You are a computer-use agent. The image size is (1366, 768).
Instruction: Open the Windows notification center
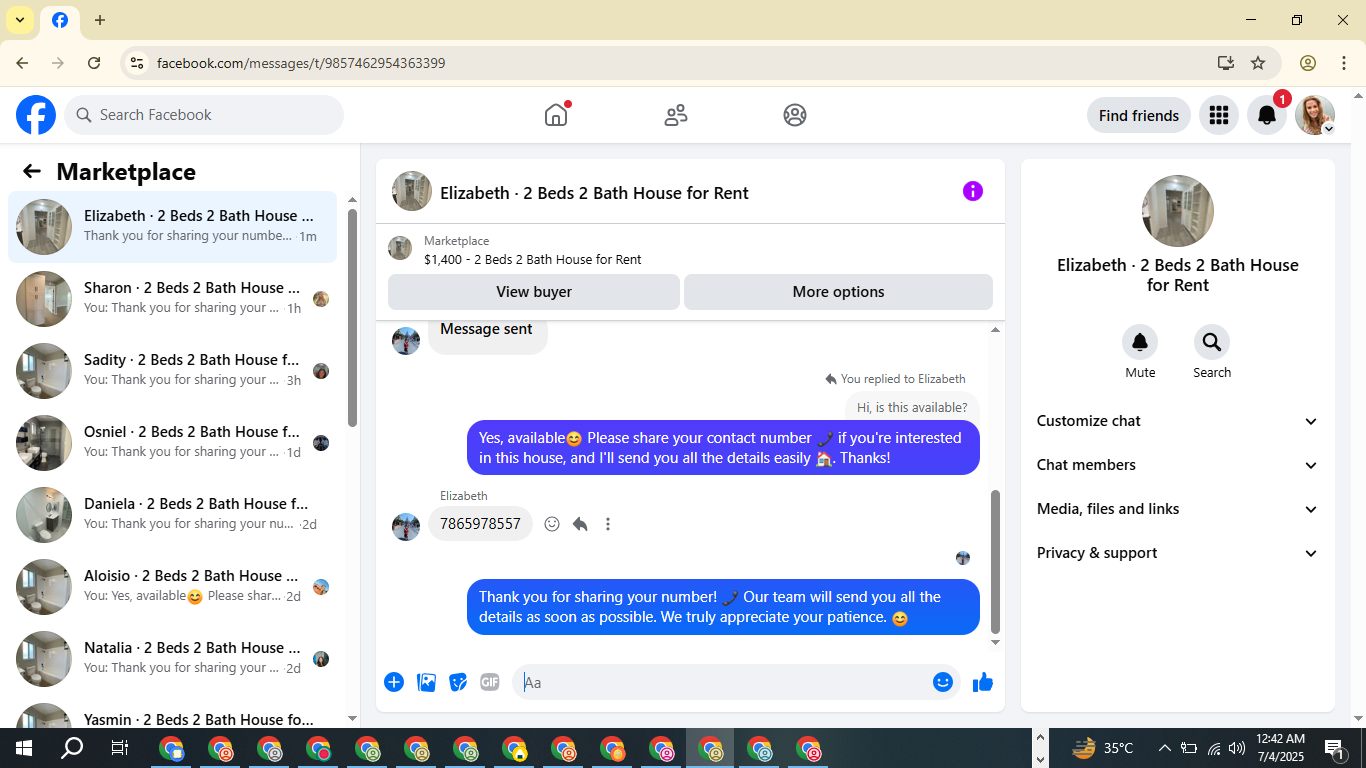(1335, 748)
